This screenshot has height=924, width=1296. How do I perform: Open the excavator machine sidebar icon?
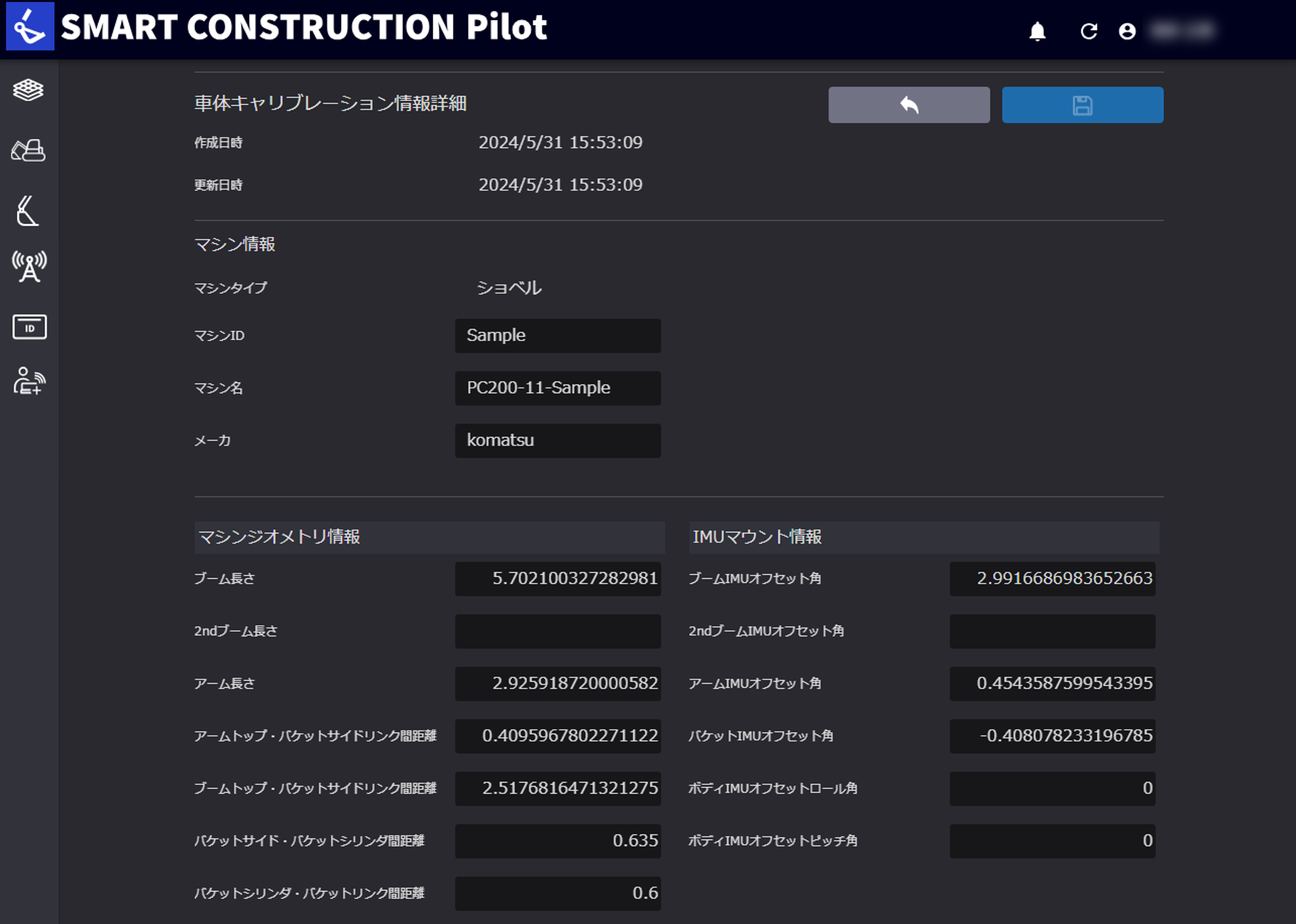[28, 150]
